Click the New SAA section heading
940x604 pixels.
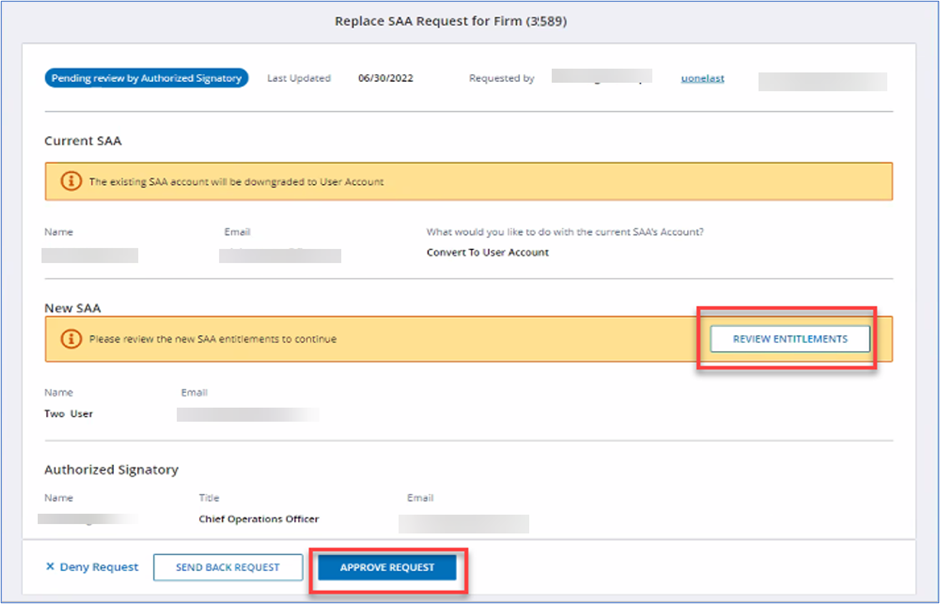pyautogui.click(x=72, y=308)
